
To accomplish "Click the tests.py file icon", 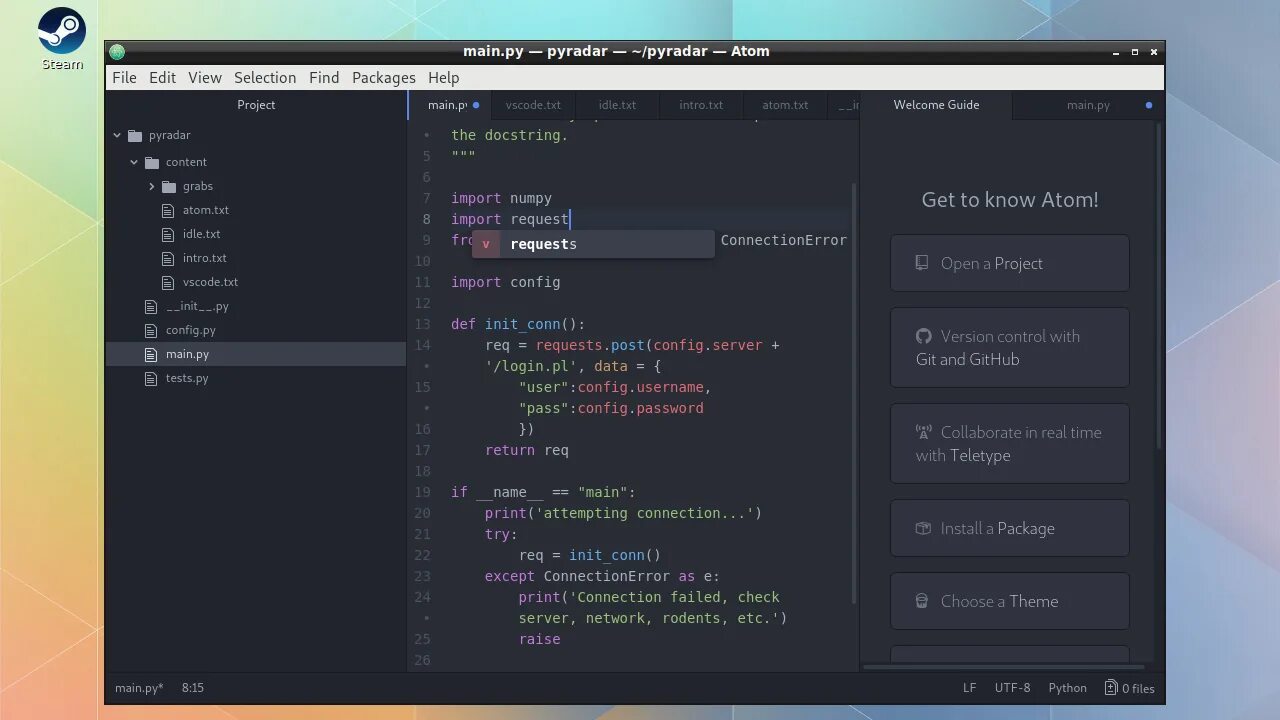I will coord(152,378).
